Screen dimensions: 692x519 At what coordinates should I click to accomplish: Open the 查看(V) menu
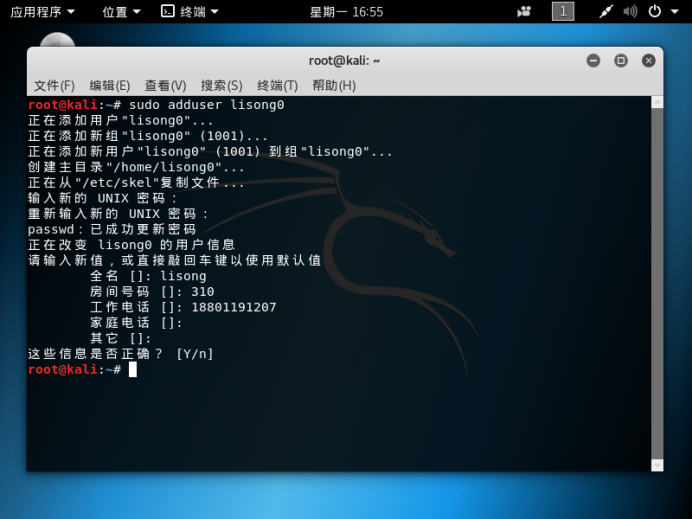165,85
